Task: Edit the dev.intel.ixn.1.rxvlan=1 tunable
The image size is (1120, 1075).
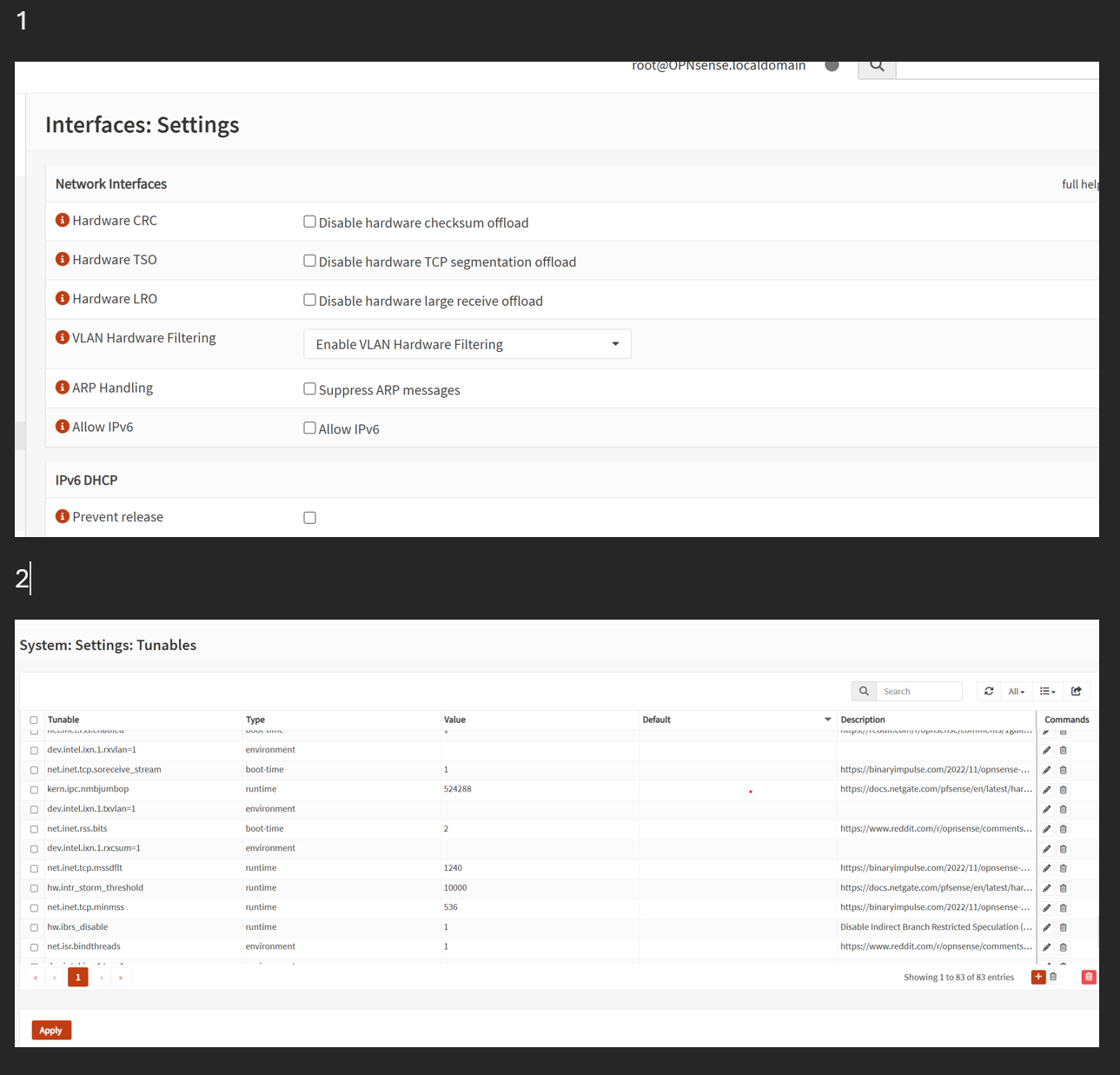Action: point(1047,750)
